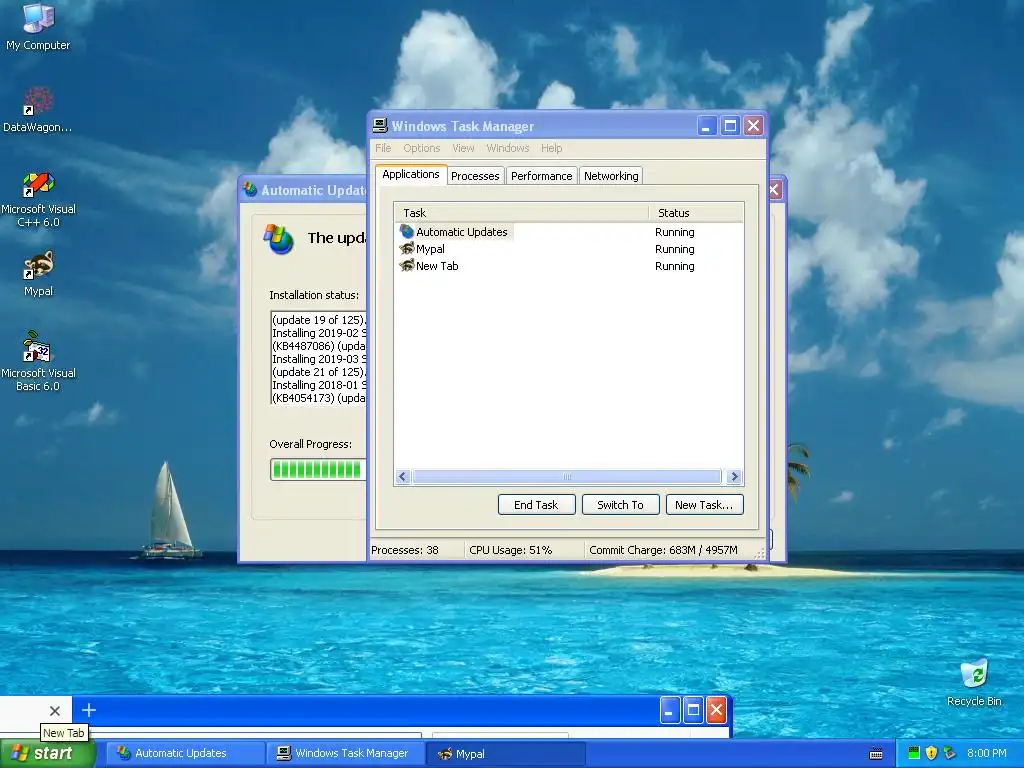The height and width of the screenshot is (768, 1024).
Task: Click the Automatic Updates tray icon
Action: [x=949, y=753]
